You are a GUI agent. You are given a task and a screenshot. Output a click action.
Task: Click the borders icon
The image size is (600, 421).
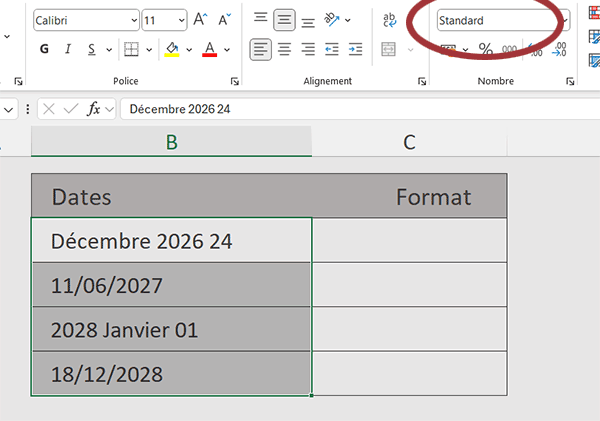coord(131,49)
